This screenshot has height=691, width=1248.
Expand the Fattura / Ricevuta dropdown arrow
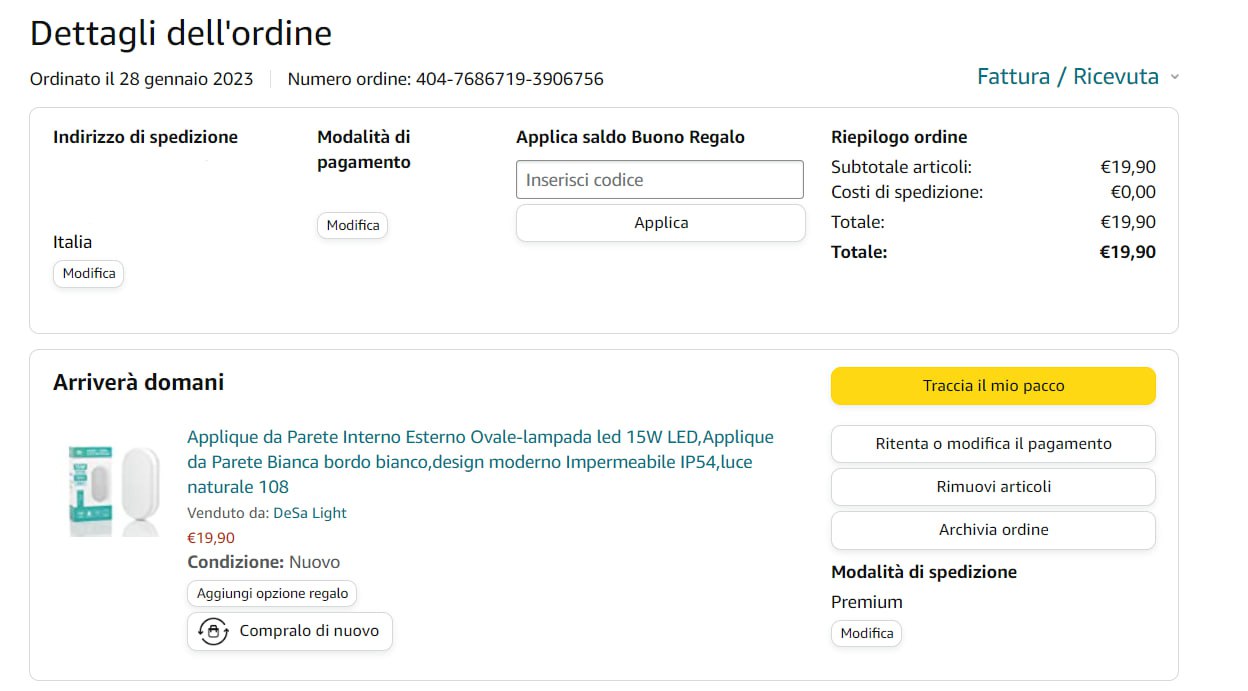pos(1175,78)
